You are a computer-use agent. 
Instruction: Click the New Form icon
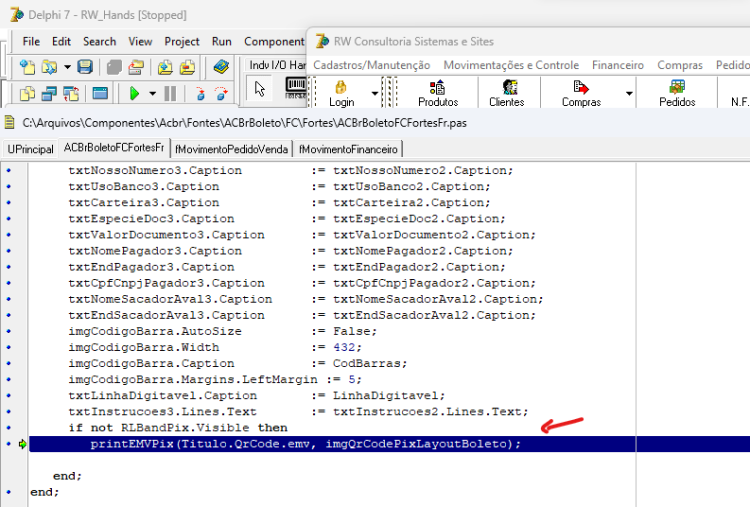(100, 93)
